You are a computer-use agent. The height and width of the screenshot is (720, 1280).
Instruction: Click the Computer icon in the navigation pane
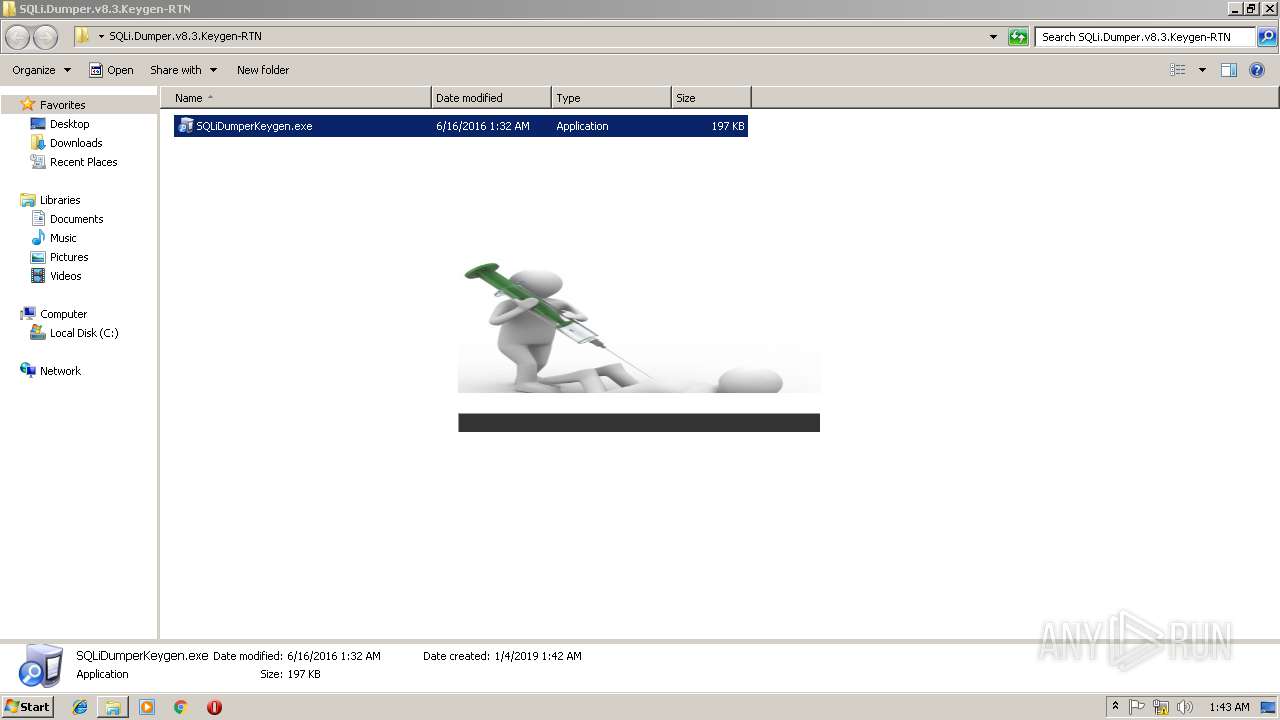click(28, 314)
